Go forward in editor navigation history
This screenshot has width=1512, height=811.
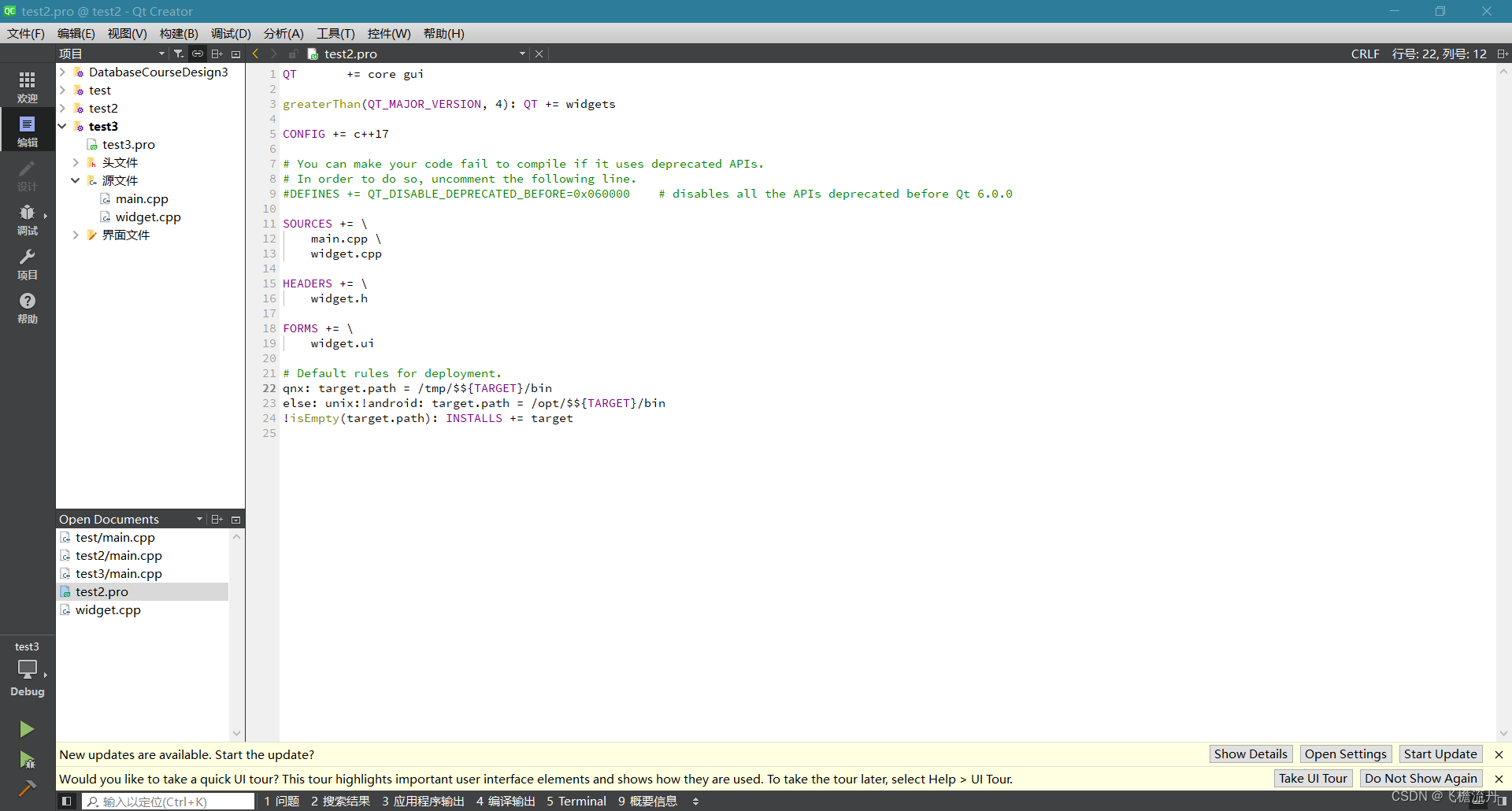273,54
